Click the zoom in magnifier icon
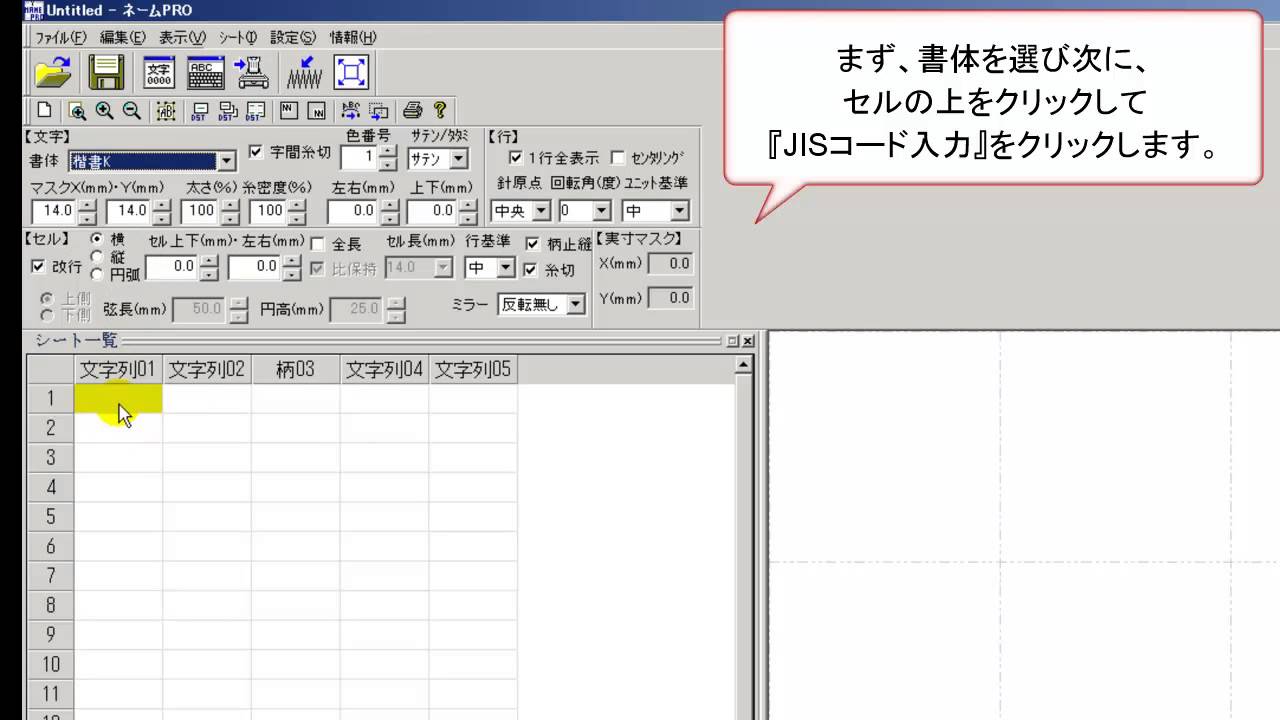Viewport: 1280px width, 720px height. 104,110
